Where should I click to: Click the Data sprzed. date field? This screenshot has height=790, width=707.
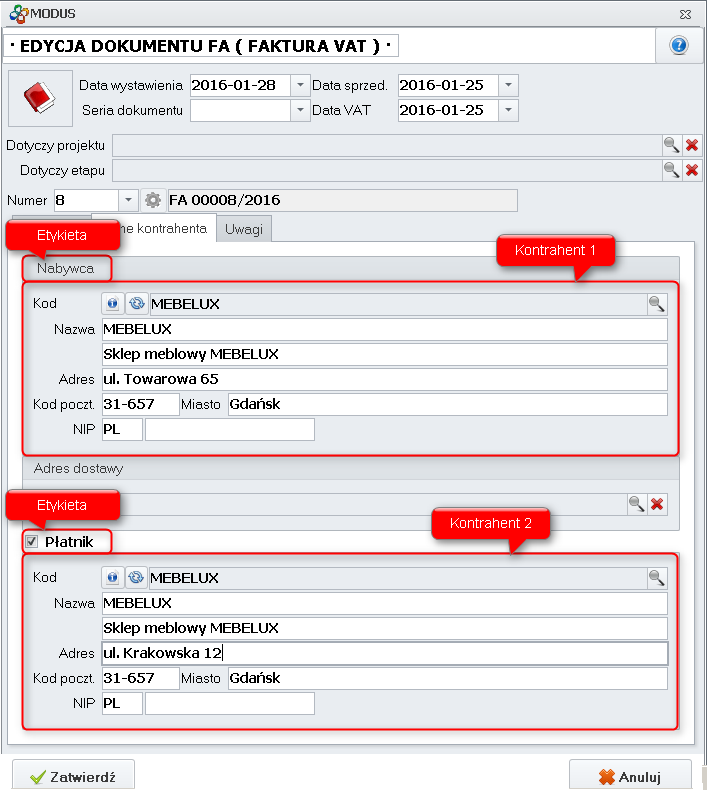point(448,85)
